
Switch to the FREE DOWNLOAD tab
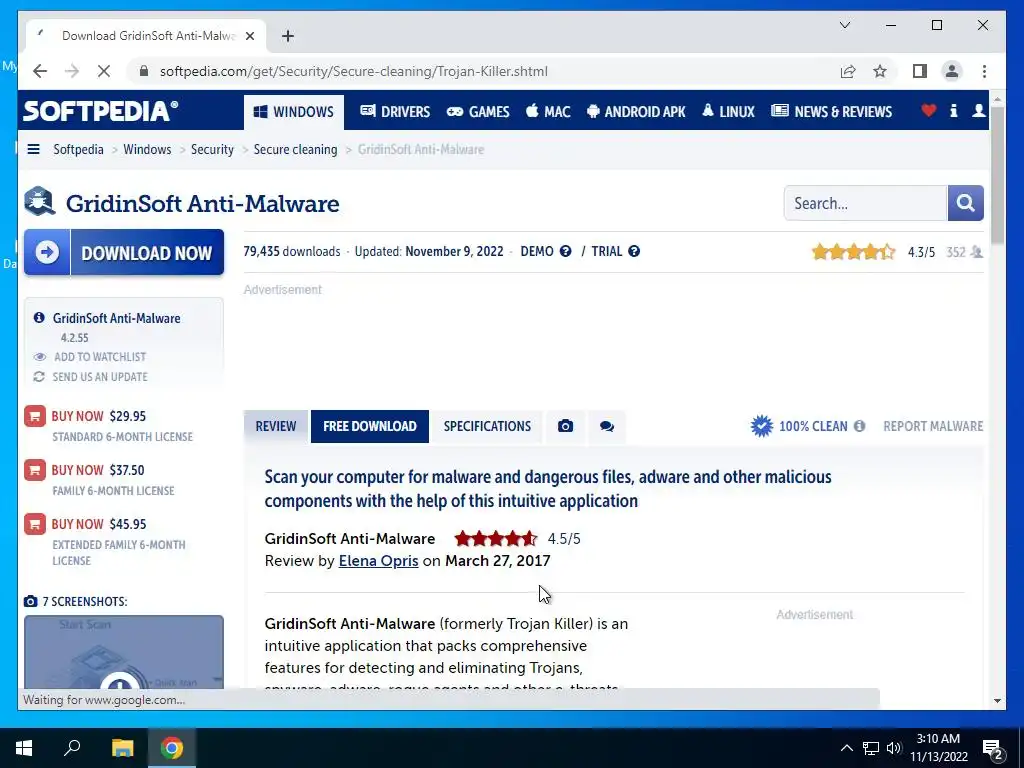tap(370, 426)
